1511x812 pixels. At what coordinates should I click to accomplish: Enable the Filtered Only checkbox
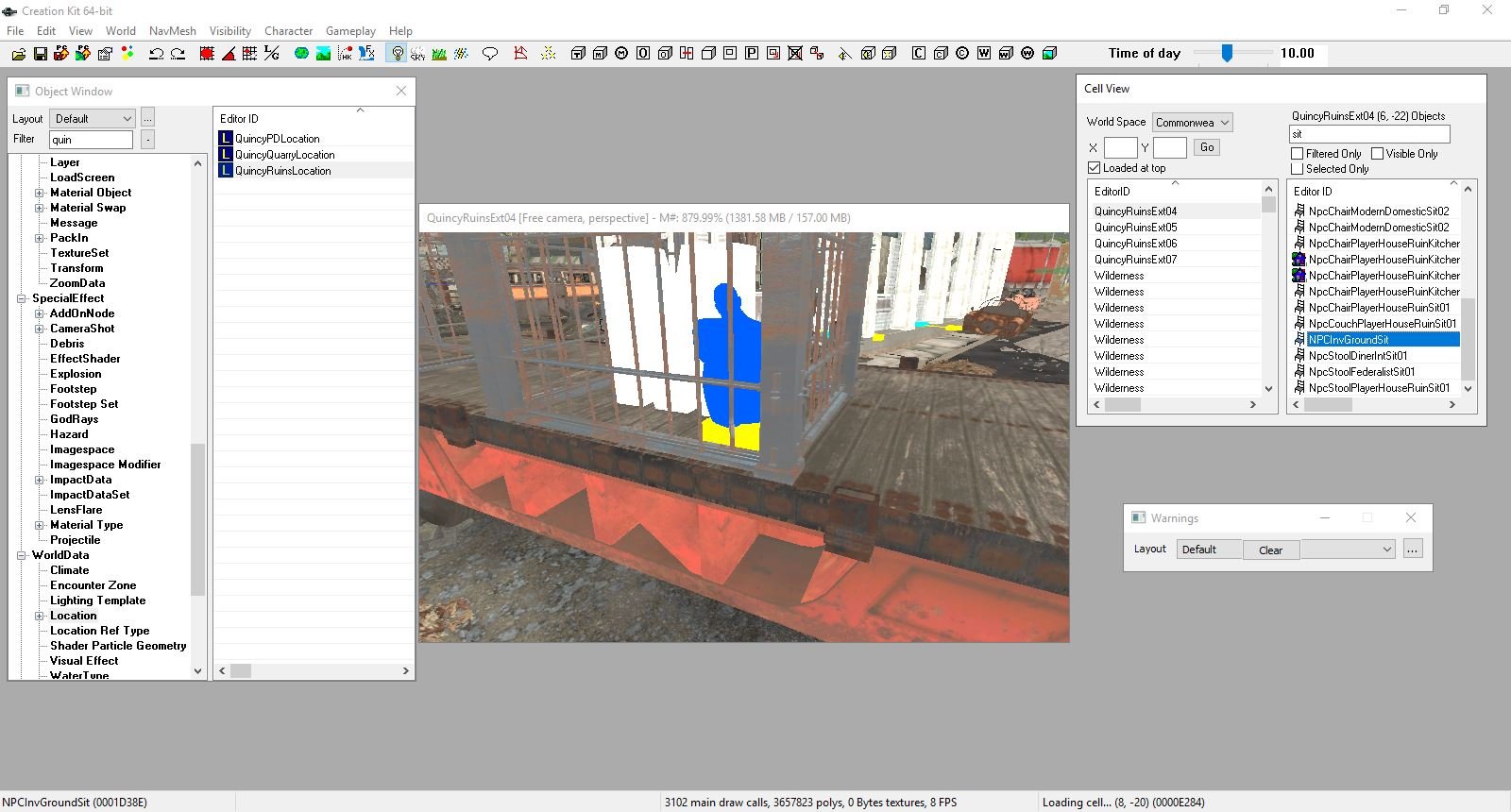tap(1297, 154)
